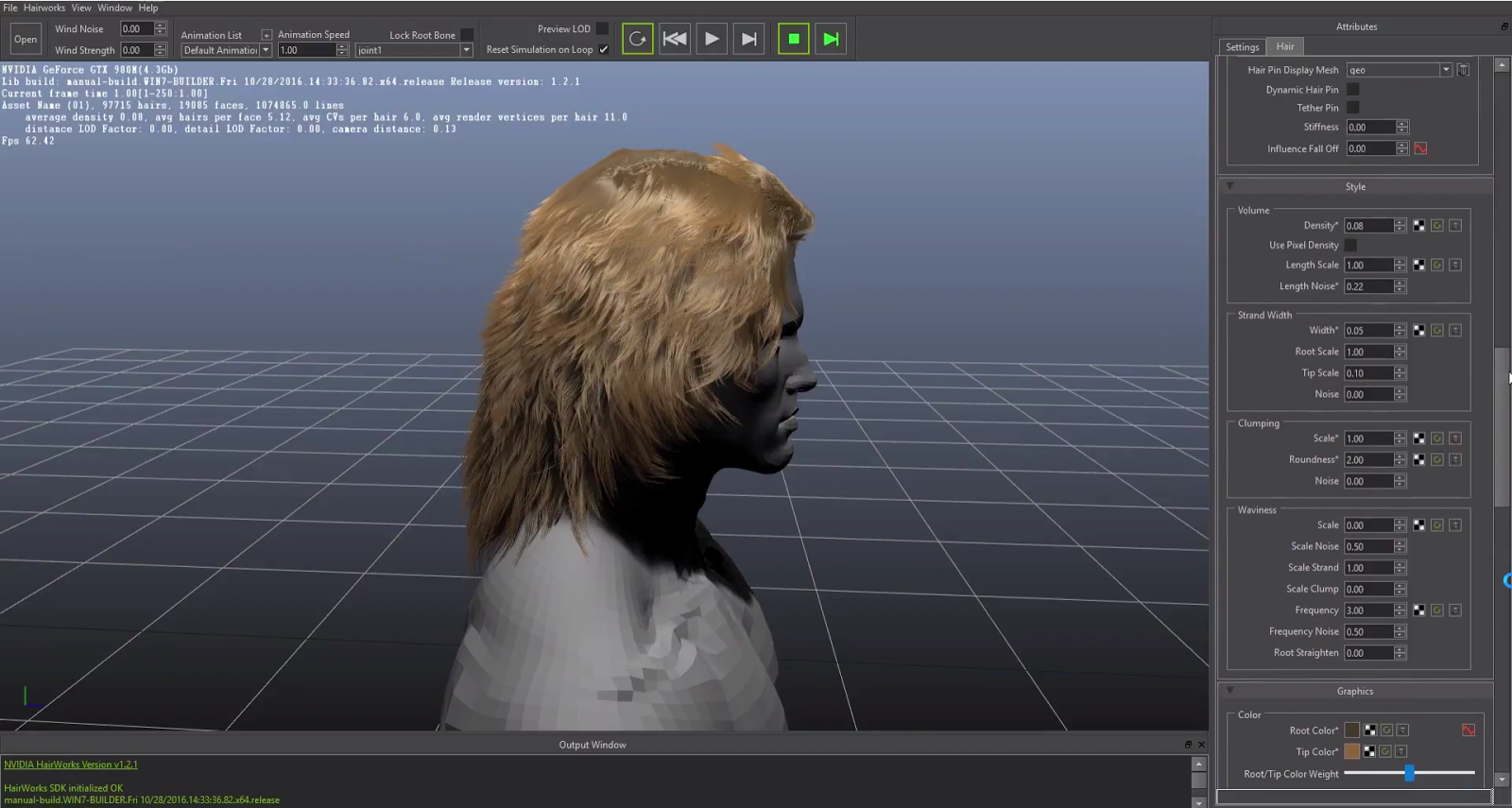The width and height of the screenshot is (1512, 808).
Task: Collapse the Style section
Action: [x=1230, y=186]
